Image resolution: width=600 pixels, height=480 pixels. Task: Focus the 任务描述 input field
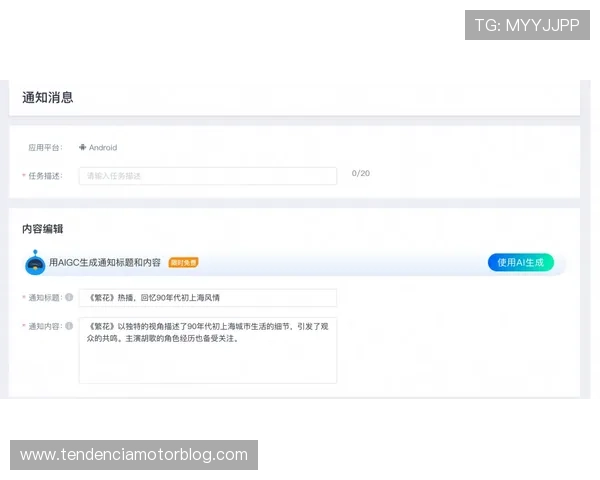point(208,176)
